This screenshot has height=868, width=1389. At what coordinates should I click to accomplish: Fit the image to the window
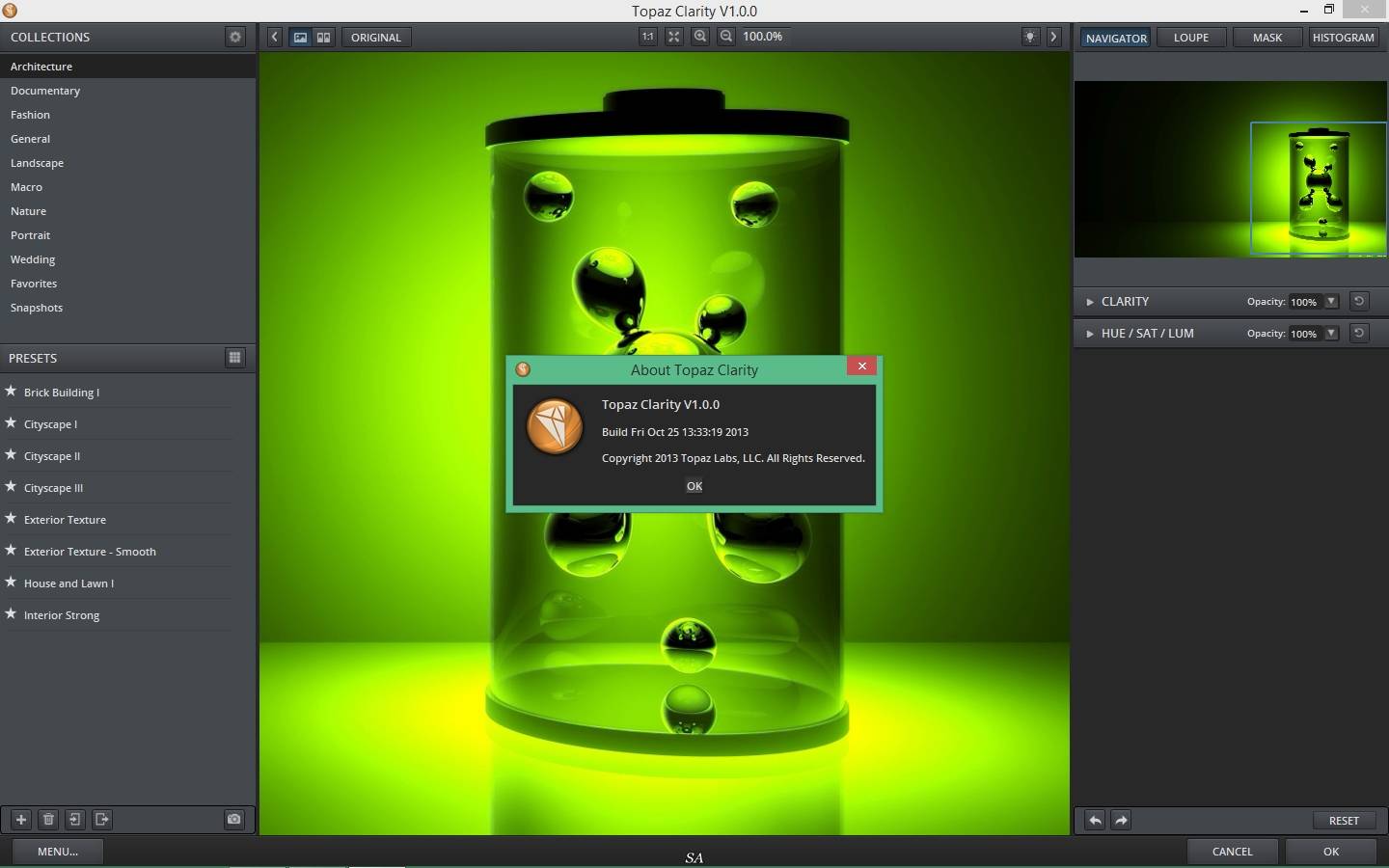coord(673,37)
